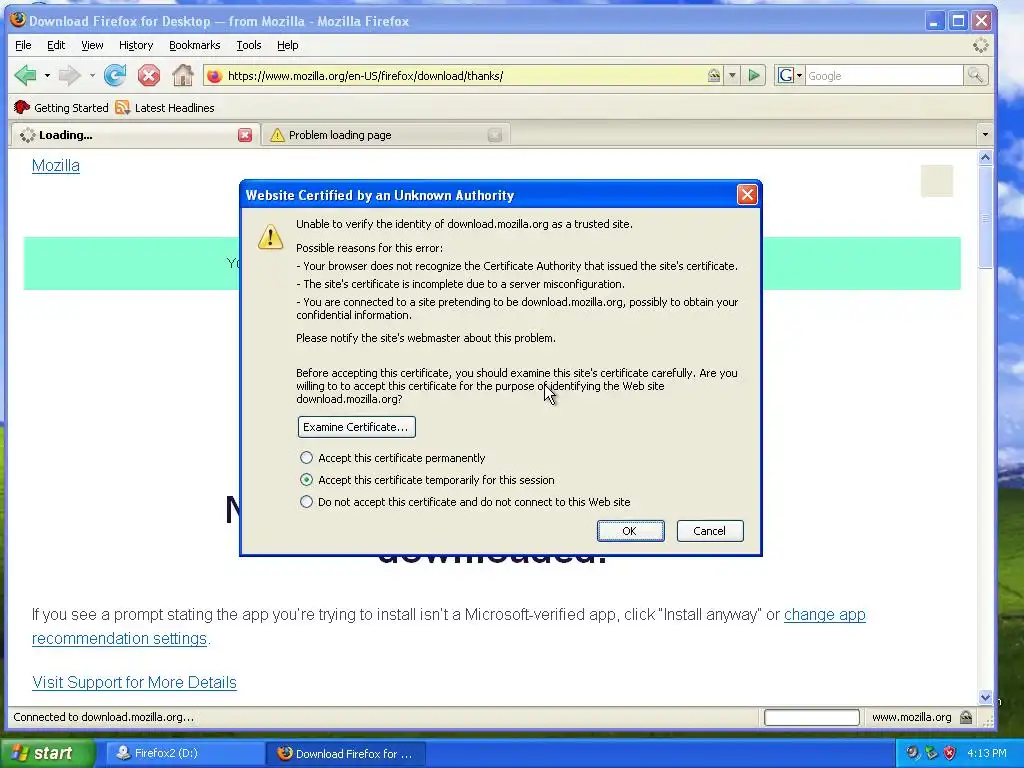This screenshot has width=1024, height=768.
Task: Click the Examine Certificate button
Action: 356,427
